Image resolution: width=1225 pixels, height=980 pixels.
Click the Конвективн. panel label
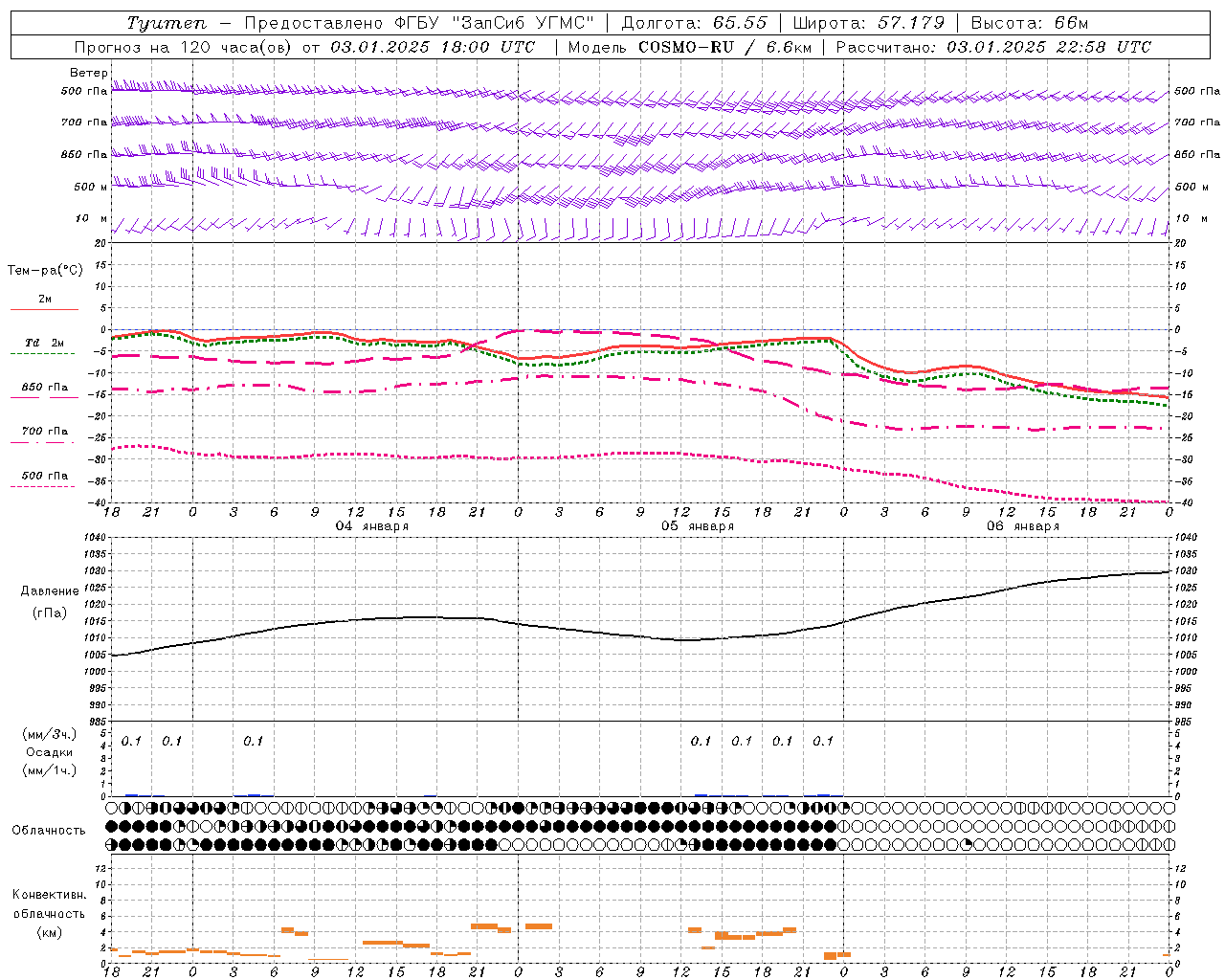click(49, 895)
